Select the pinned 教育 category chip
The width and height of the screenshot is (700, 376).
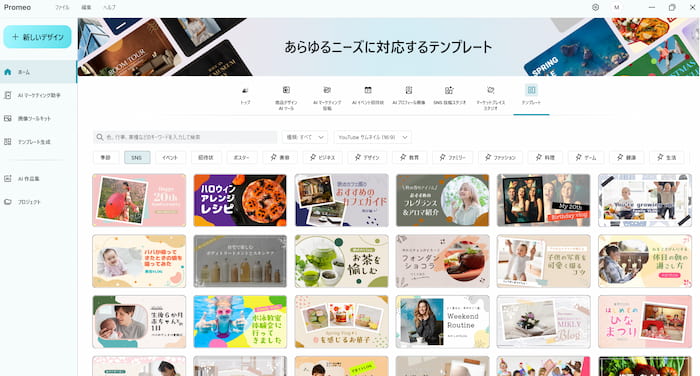click(x=409, y=158)
